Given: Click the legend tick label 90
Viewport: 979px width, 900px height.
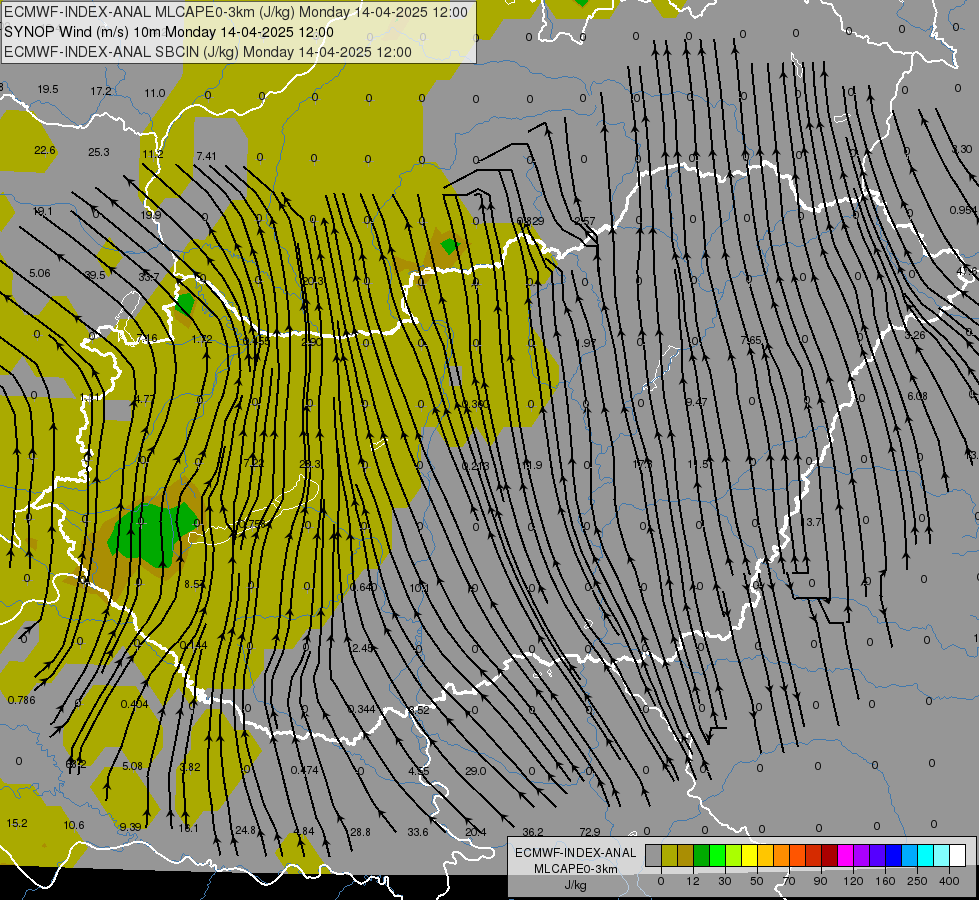Looking at the screenshot, I should (x=820, y=881).
